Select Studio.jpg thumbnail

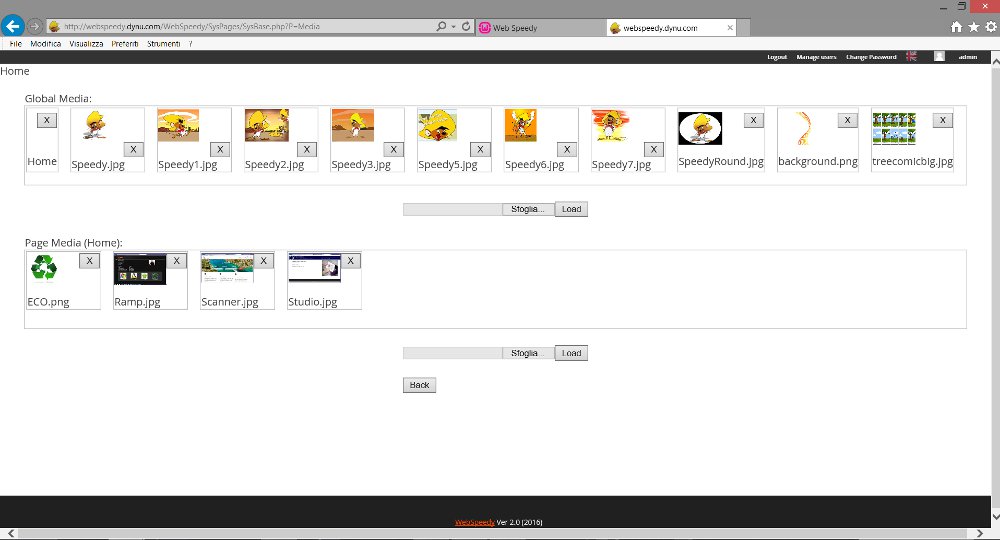tap(314, 267)
